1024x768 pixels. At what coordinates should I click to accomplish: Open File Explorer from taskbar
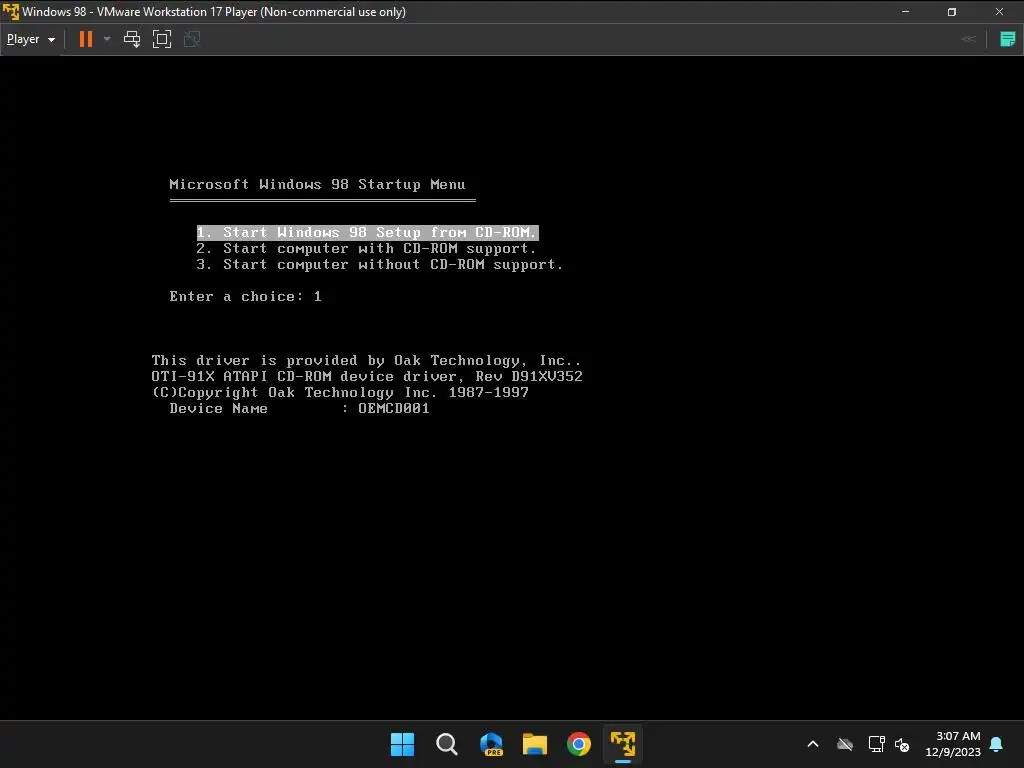(535, 744)
